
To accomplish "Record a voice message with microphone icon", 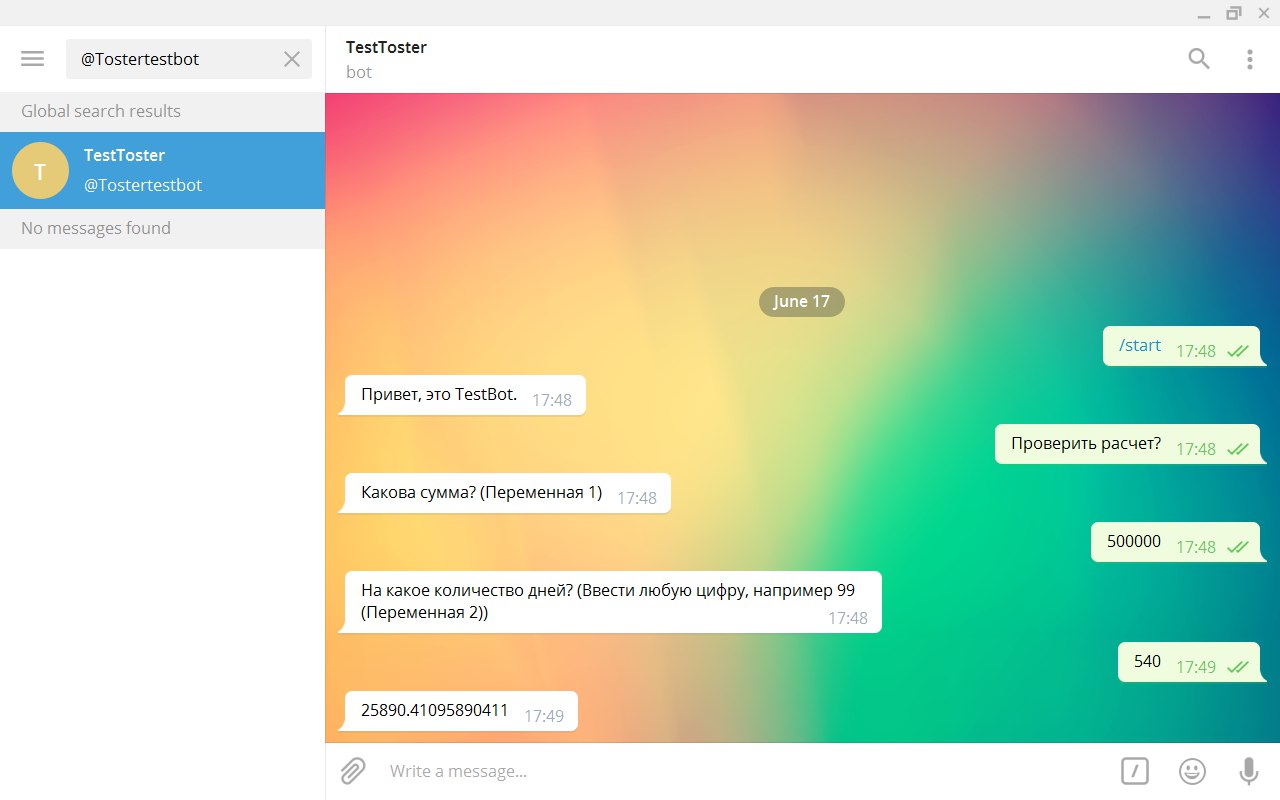I will click(x=1249, y=771).
